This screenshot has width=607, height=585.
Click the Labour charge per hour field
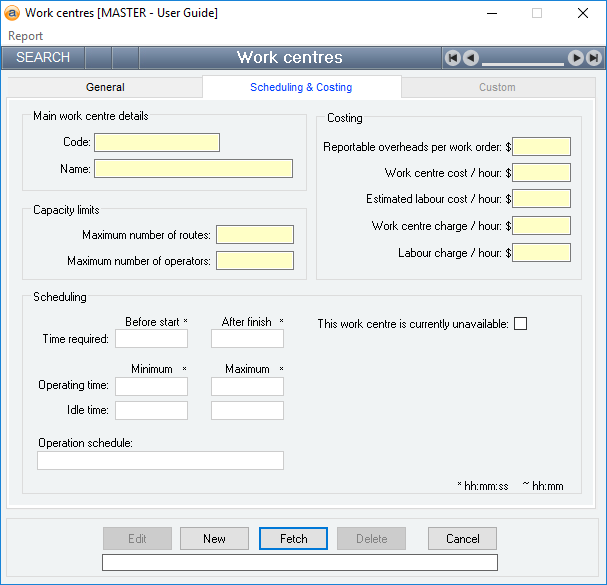[541, 253]
